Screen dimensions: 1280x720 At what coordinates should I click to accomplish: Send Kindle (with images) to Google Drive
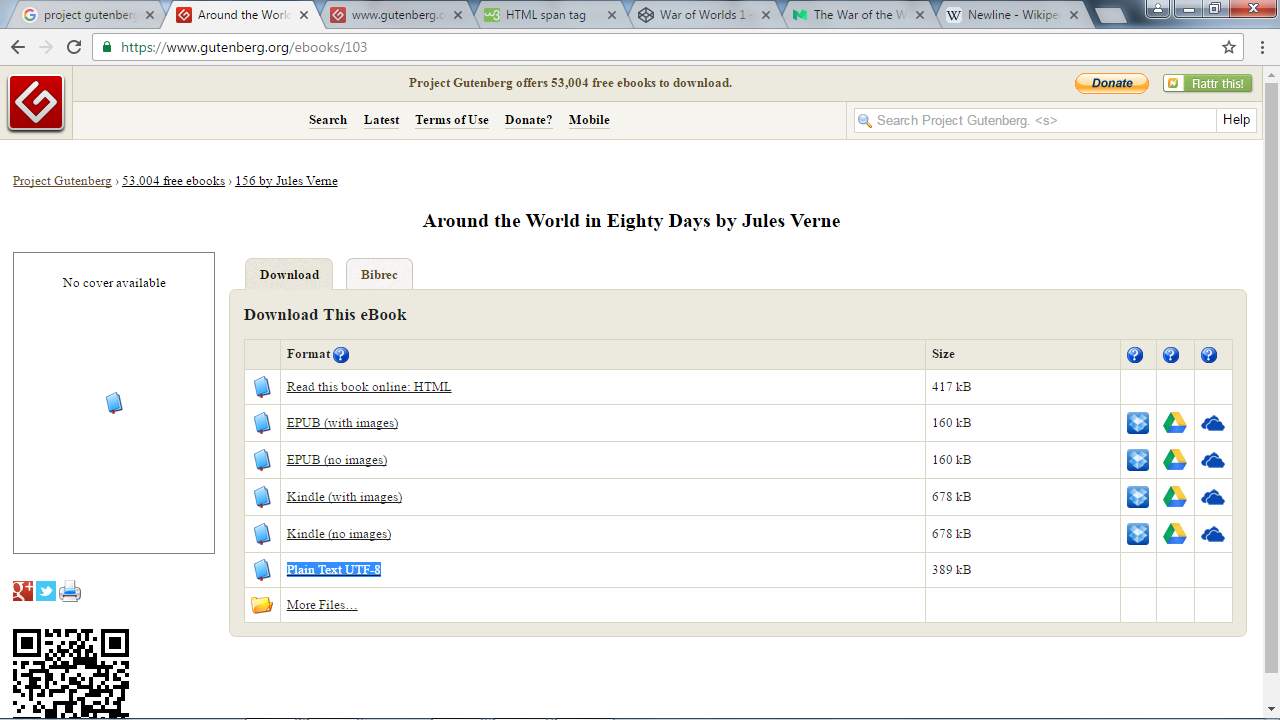pos(1175,497)
